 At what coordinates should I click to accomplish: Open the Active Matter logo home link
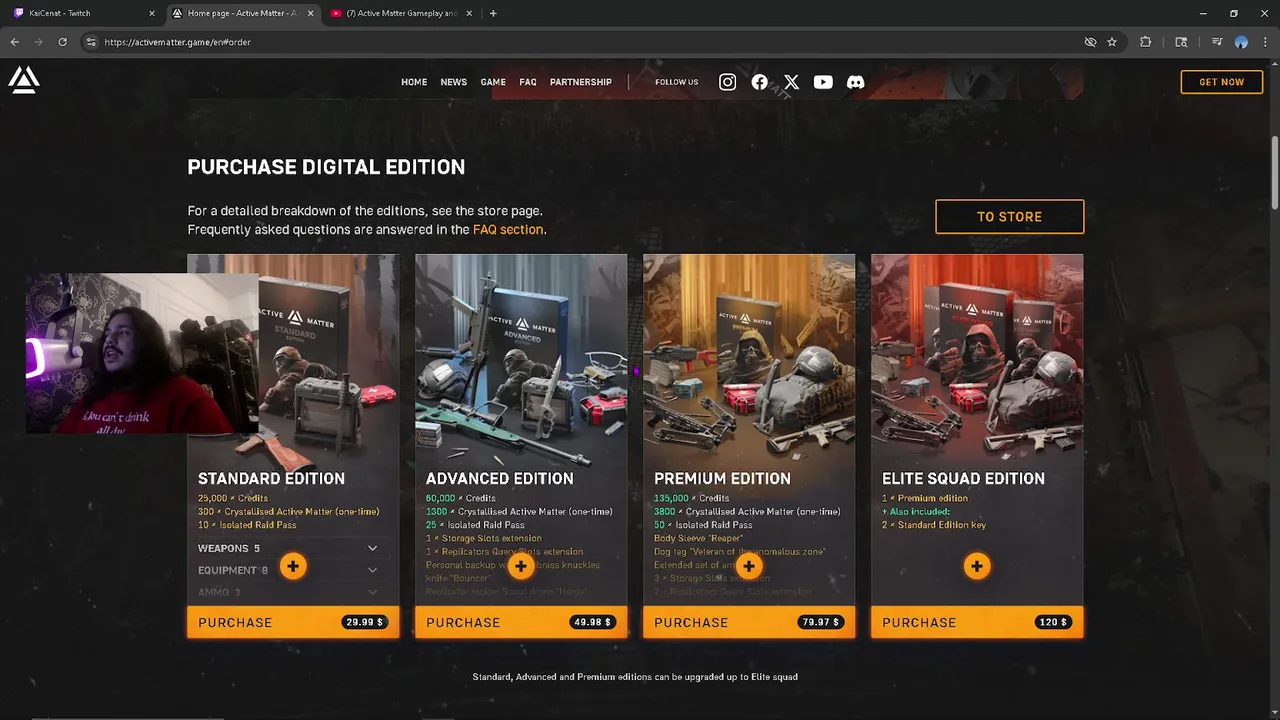(x=24, y=80)
